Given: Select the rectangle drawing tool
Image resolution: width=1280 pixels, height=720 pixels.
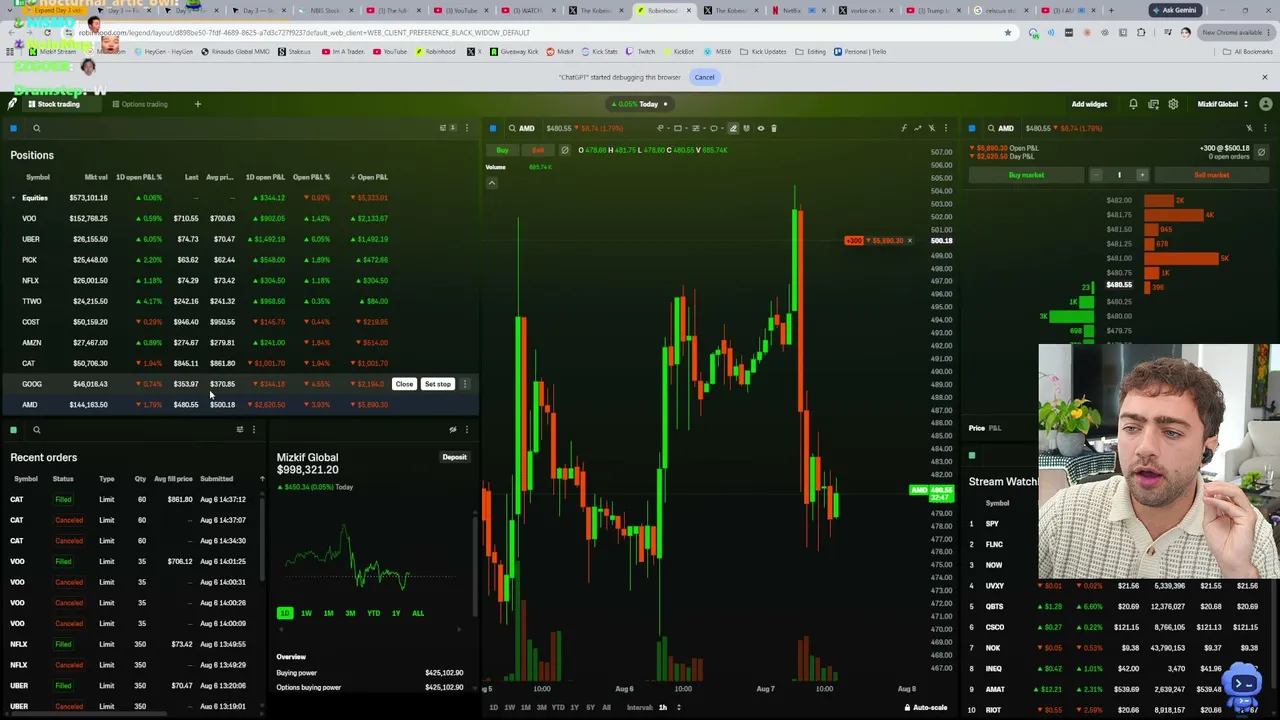Looking at the screenshot, I should (678, 128).
